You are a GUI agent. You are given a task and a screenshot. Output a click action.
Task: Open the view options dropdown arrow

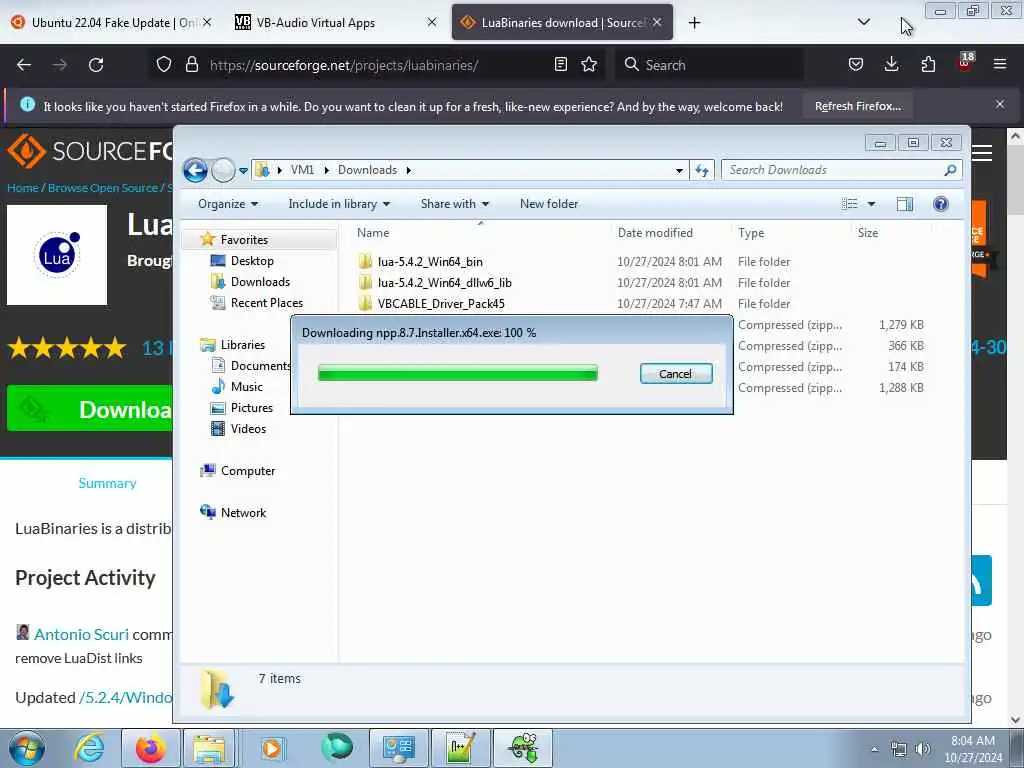(871, 204)
